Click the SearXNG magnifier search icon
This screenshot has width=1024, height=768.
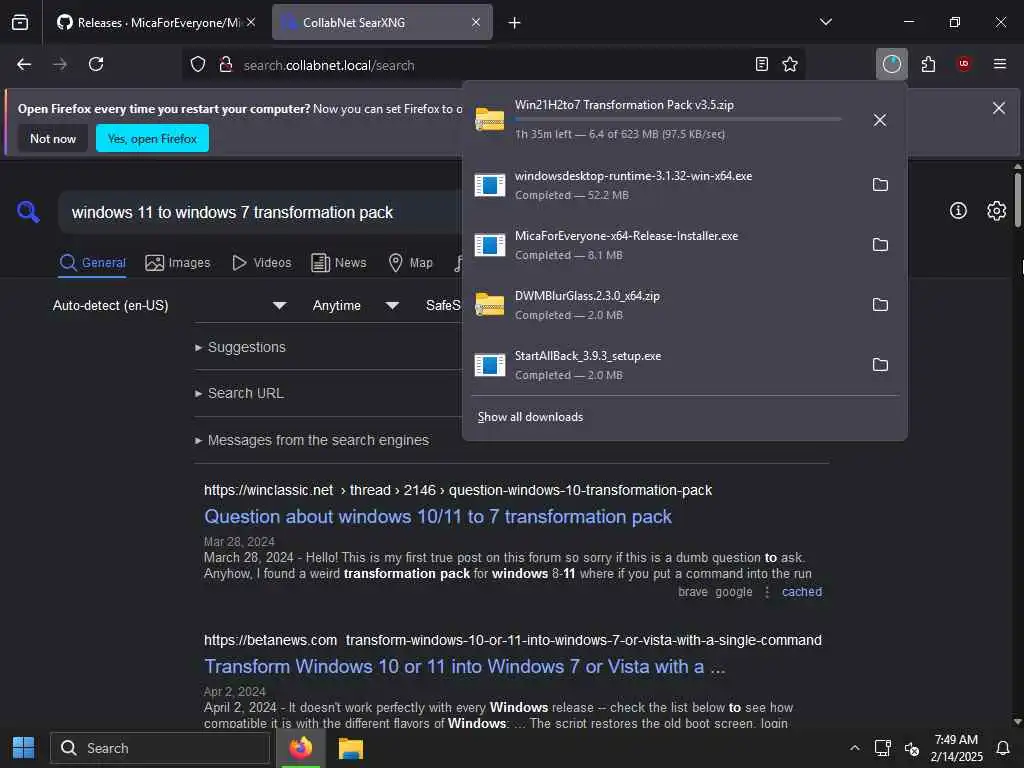28,212
